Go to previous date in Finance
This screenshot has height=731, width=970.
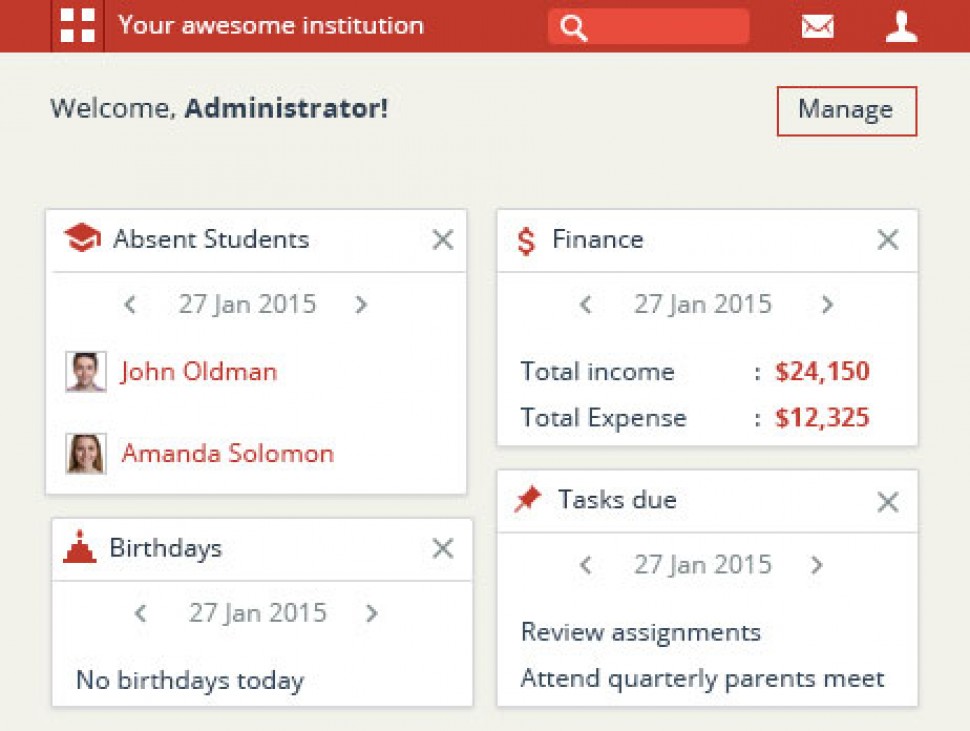click(x=586, y=304)
